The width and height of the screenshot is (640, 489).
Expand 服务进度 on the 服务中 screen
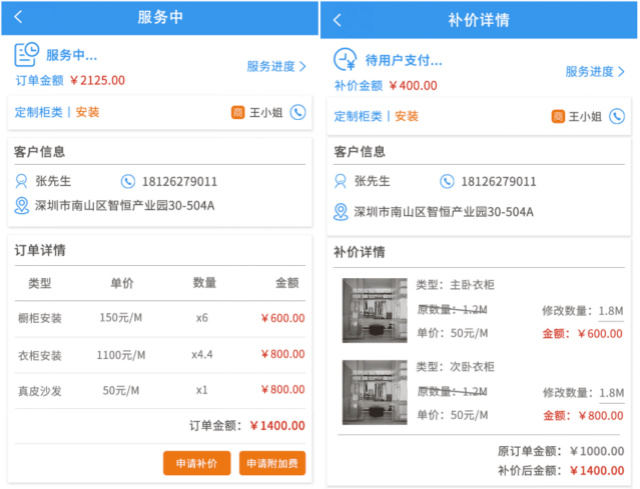click(x=276, y=66)
